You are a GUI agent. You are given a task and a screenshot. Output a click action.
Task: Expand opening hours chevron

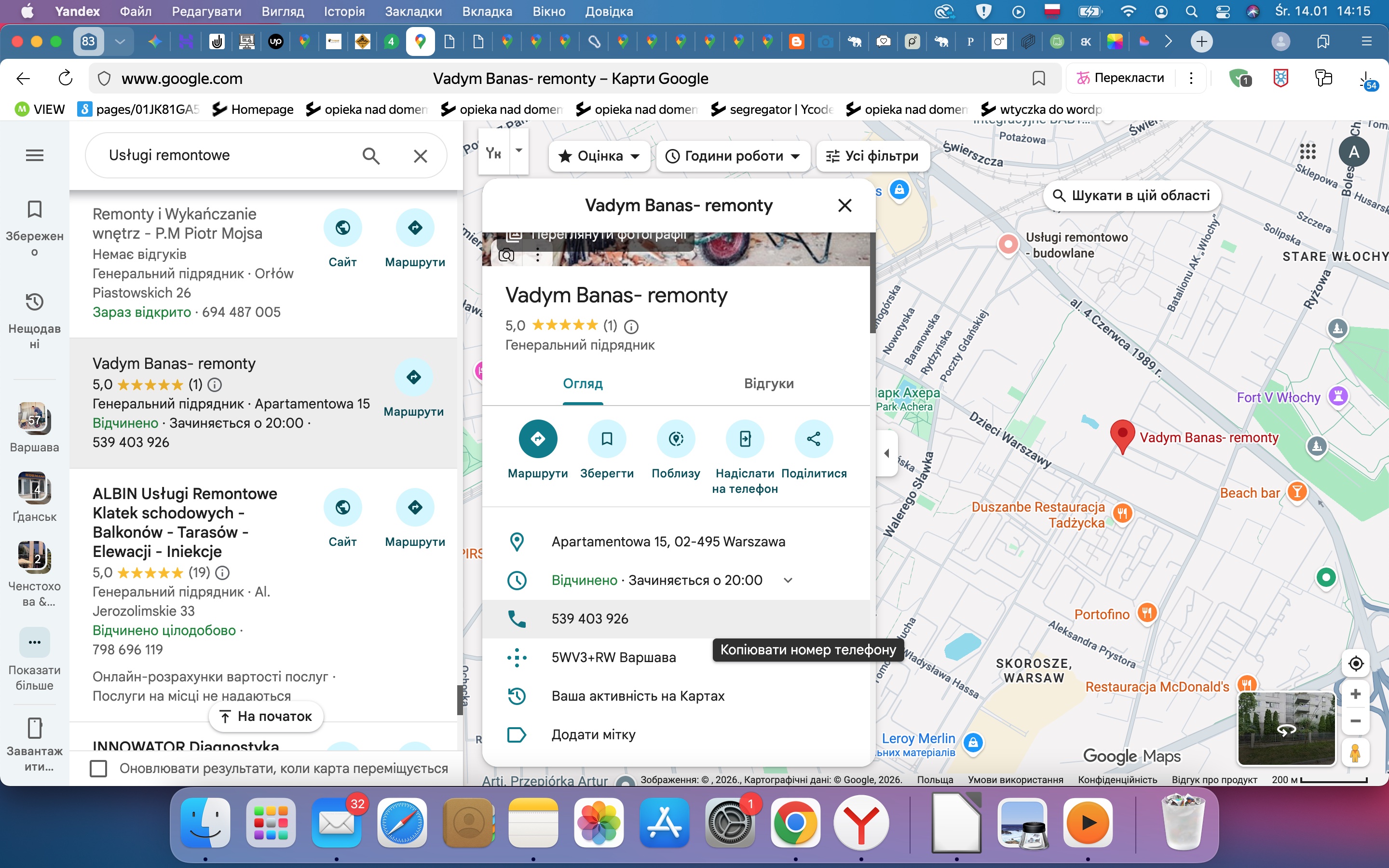(x=788, y=581)
